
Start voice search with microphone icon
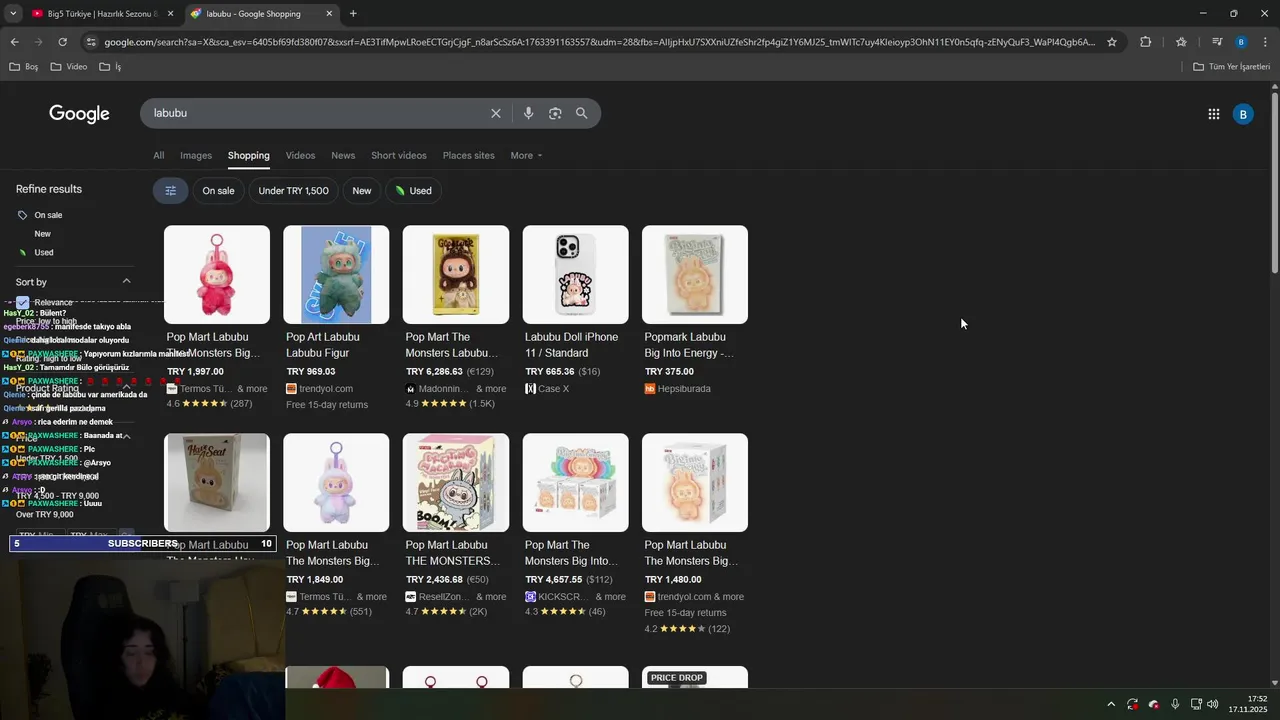tap(528, 113)
